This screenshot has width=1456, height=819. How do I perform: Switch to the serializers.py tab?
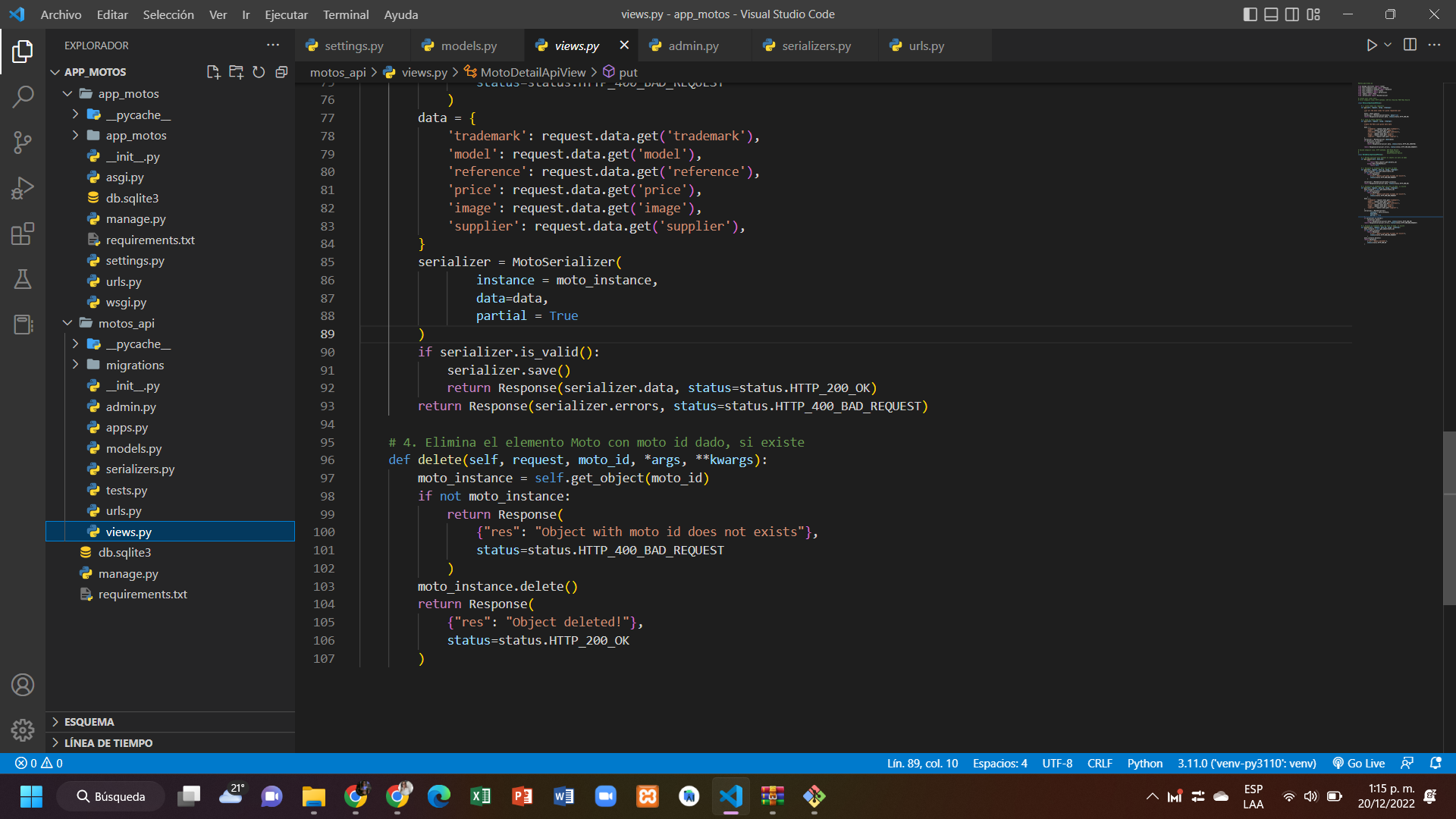pos(815,45)
